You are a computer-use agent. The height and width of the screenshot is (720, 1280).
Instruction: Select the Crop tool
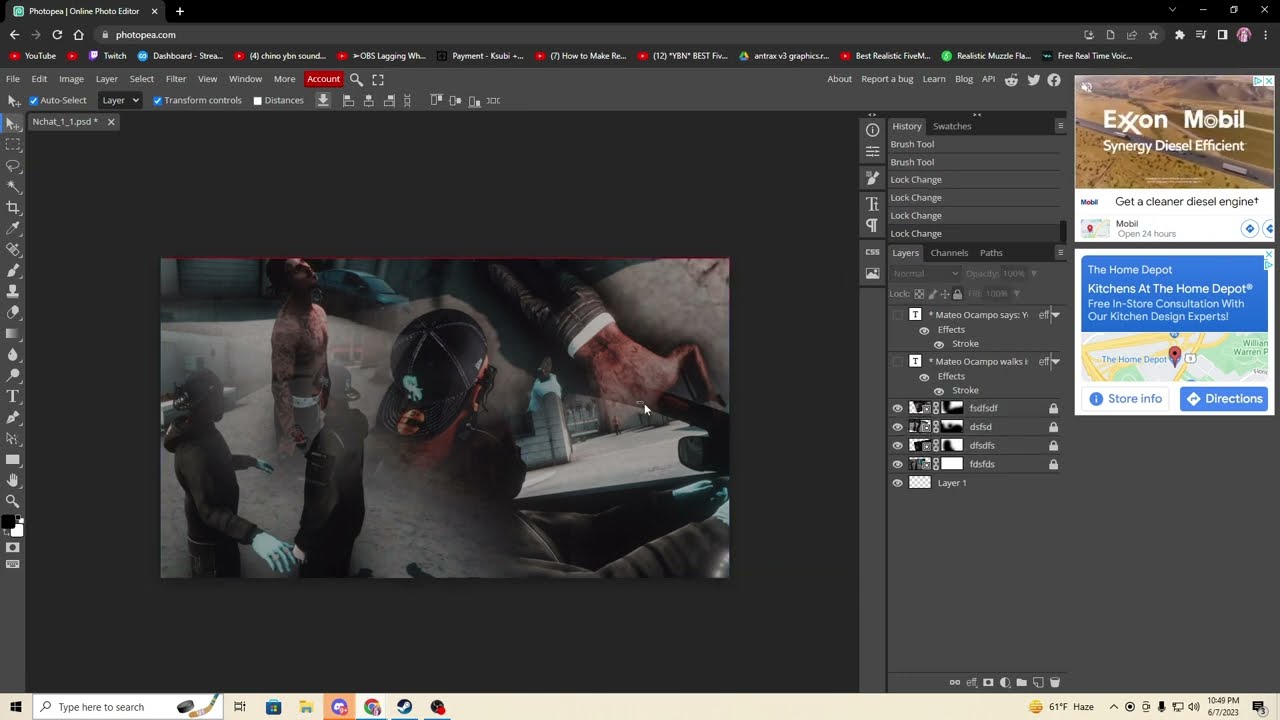click(13, 207)
